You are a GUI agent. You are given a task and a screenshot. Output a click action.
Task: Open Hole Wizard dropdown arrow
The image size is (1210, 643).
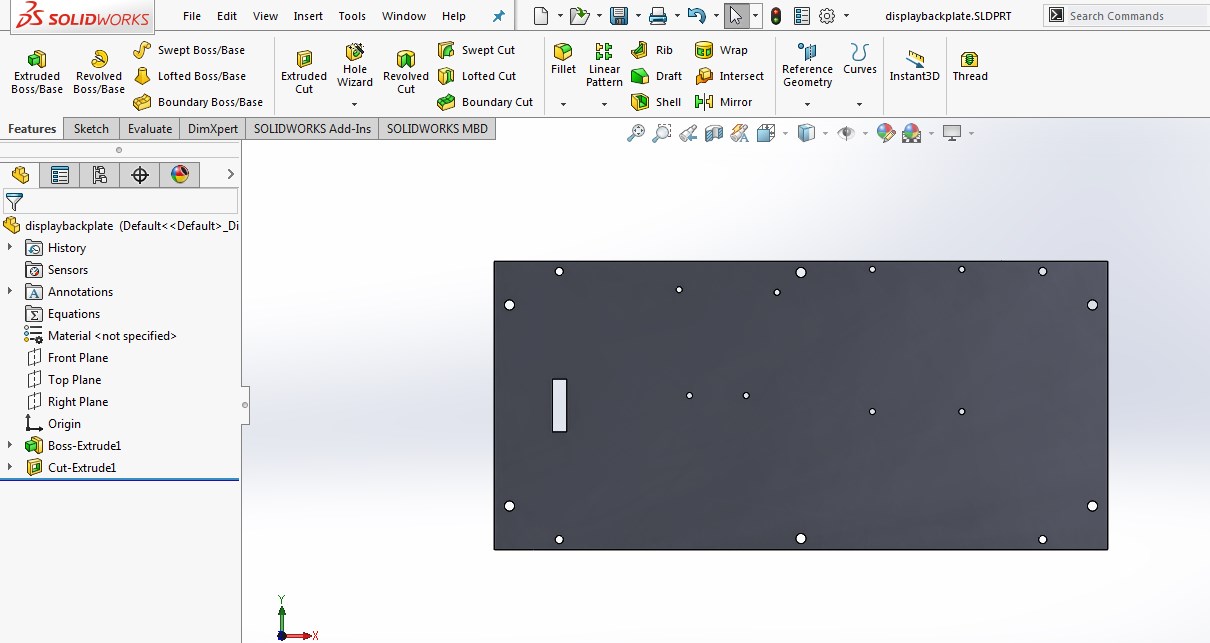[355, 104]
